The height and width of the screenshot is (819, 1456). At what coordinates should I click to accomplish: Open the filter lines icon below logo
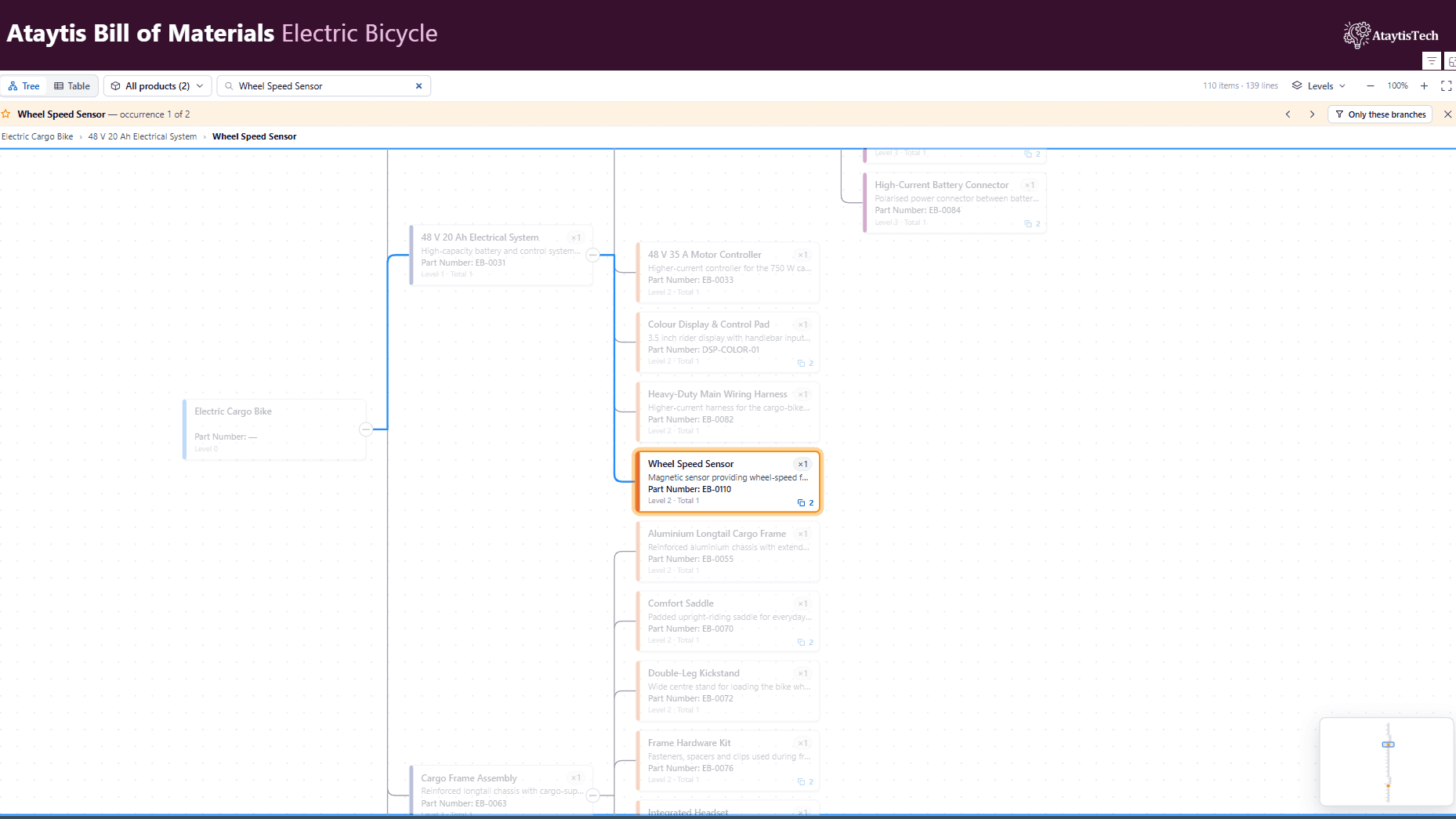tap(1431, 61)
